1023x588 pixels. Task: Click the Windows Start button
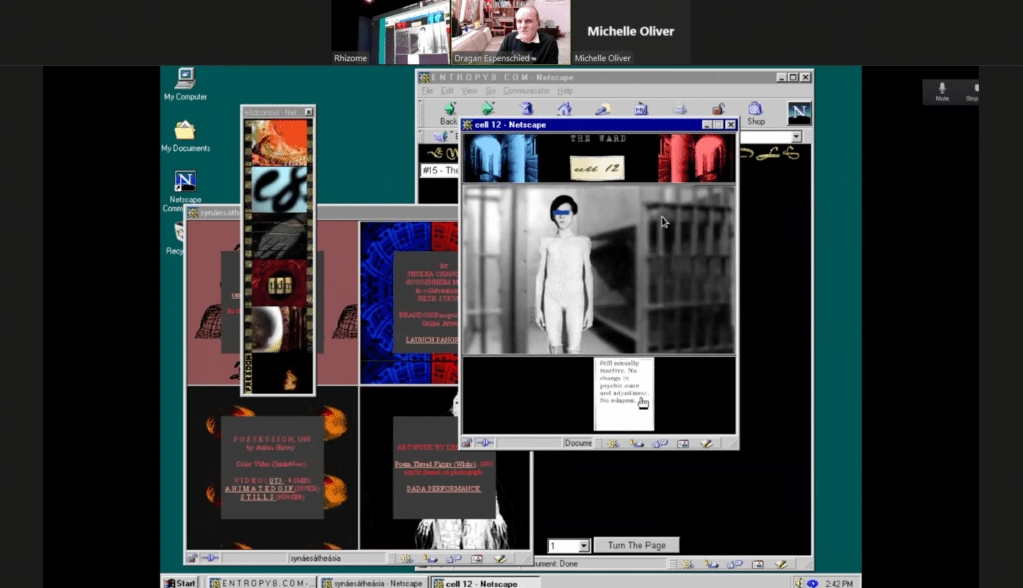[x=180, y=582]
